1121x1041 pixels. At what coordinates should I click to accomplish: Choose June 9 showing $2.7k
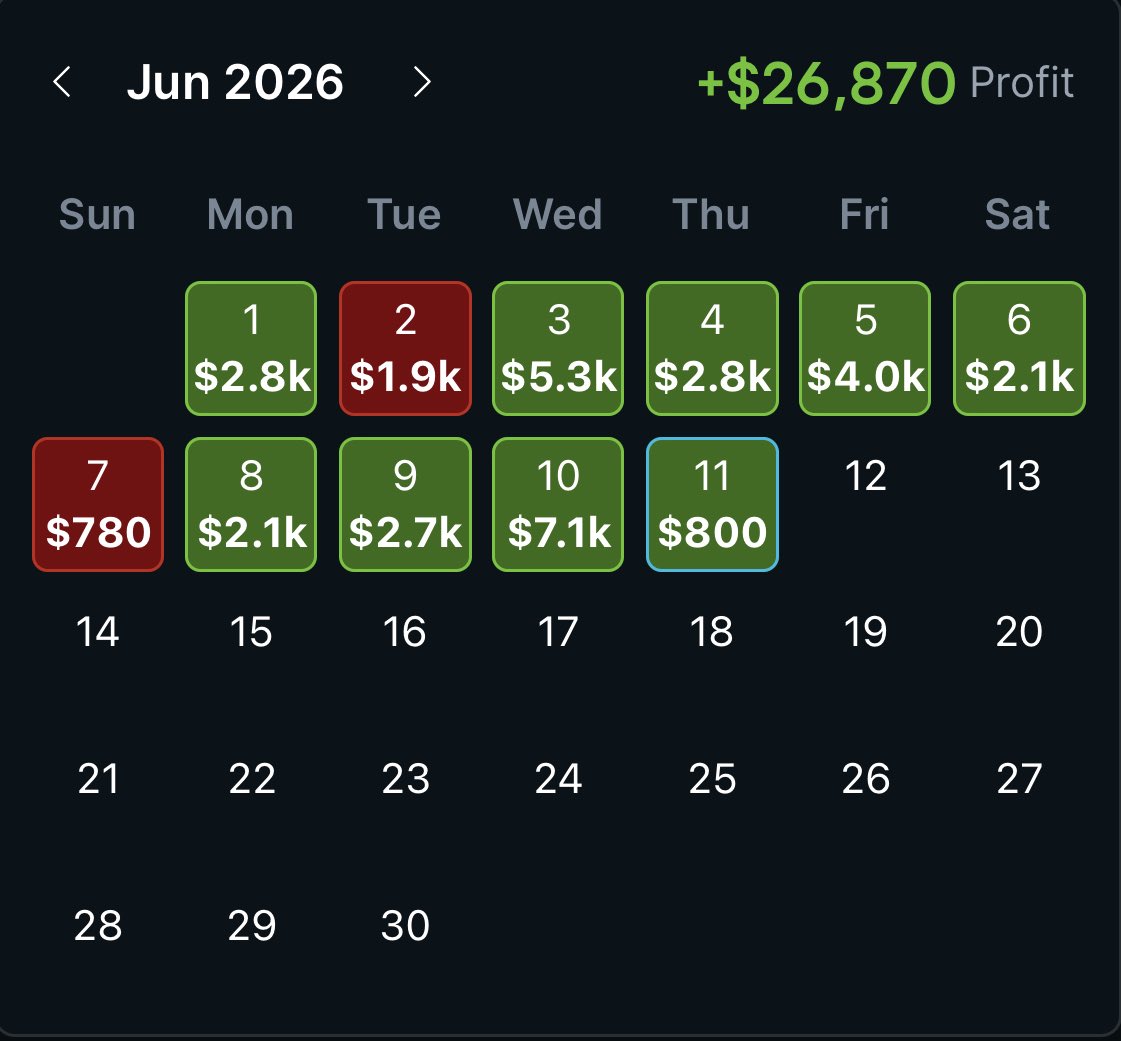coord(405,504)
